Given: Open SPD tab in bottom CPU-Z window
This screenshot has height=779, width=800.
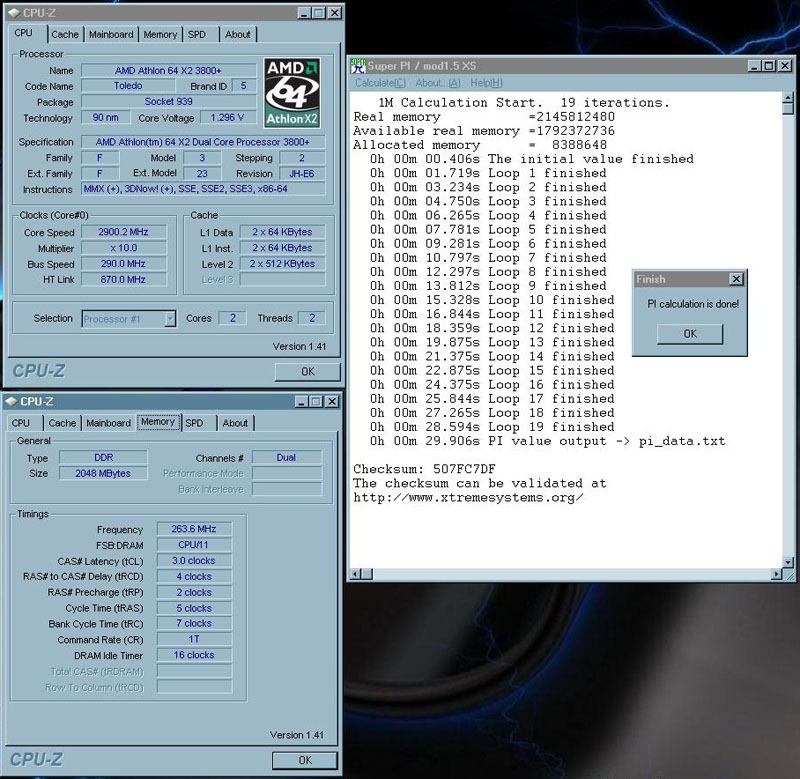Looking at the screenshot, I should [194, 423].
